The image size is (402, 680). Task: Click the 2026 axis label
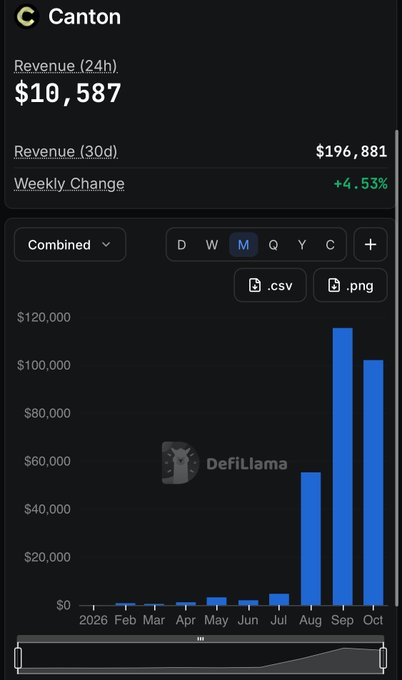click(x=93, y=620)
